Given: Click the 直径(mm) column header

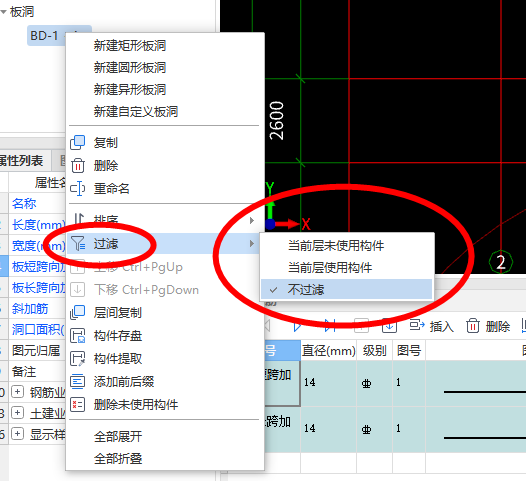Looking at the screenshot, I should (x=328, y=351).
